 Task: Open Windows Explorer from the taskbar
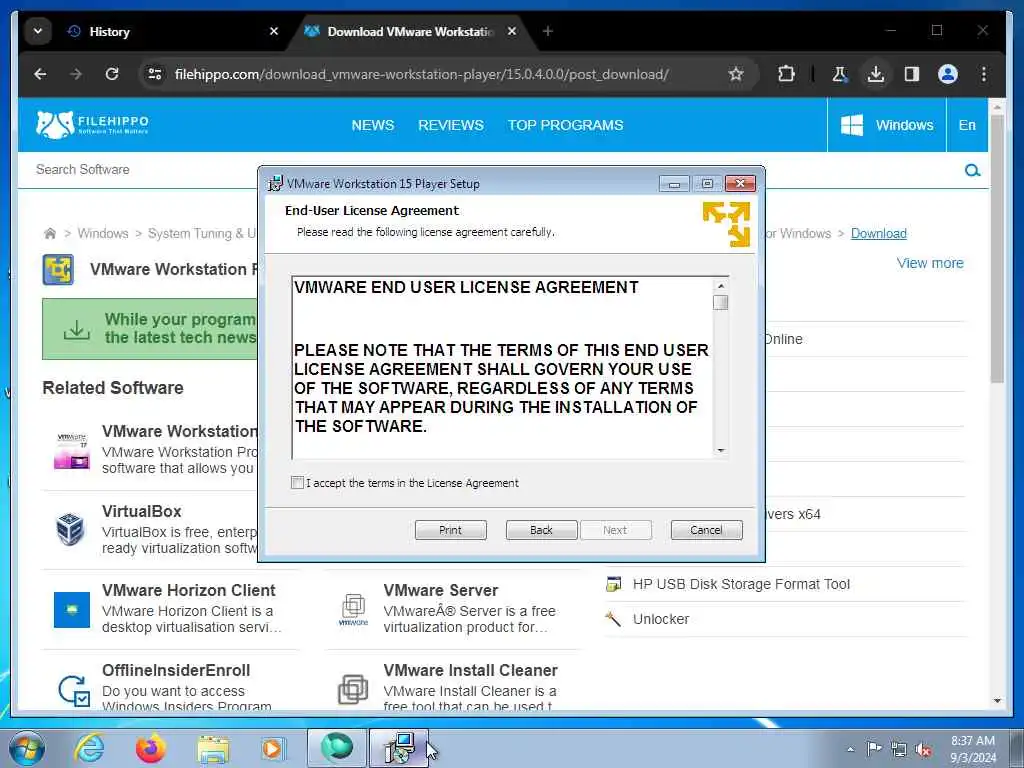(x=214, y=748)
